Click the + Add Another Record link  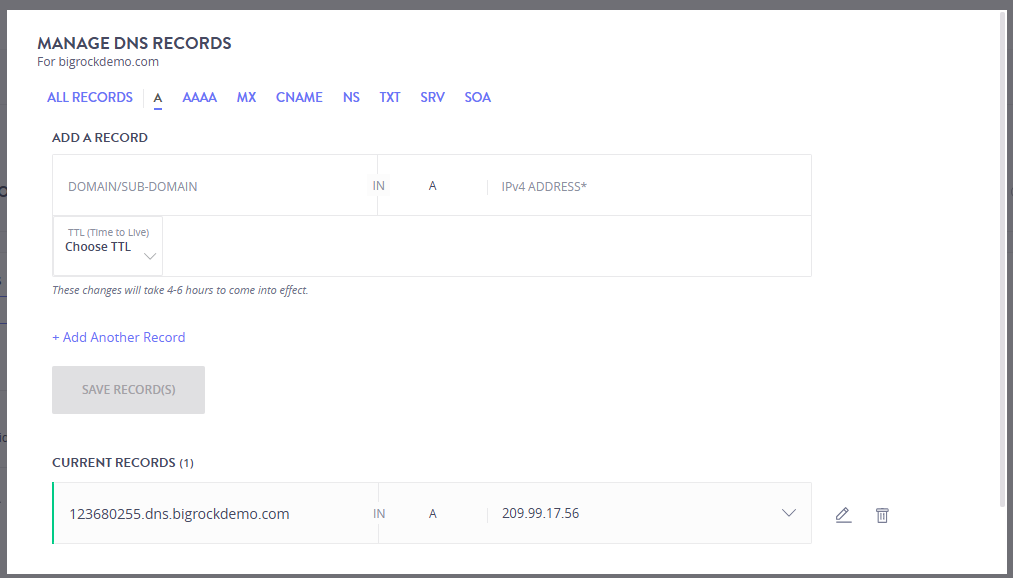(x=119, y=337)
